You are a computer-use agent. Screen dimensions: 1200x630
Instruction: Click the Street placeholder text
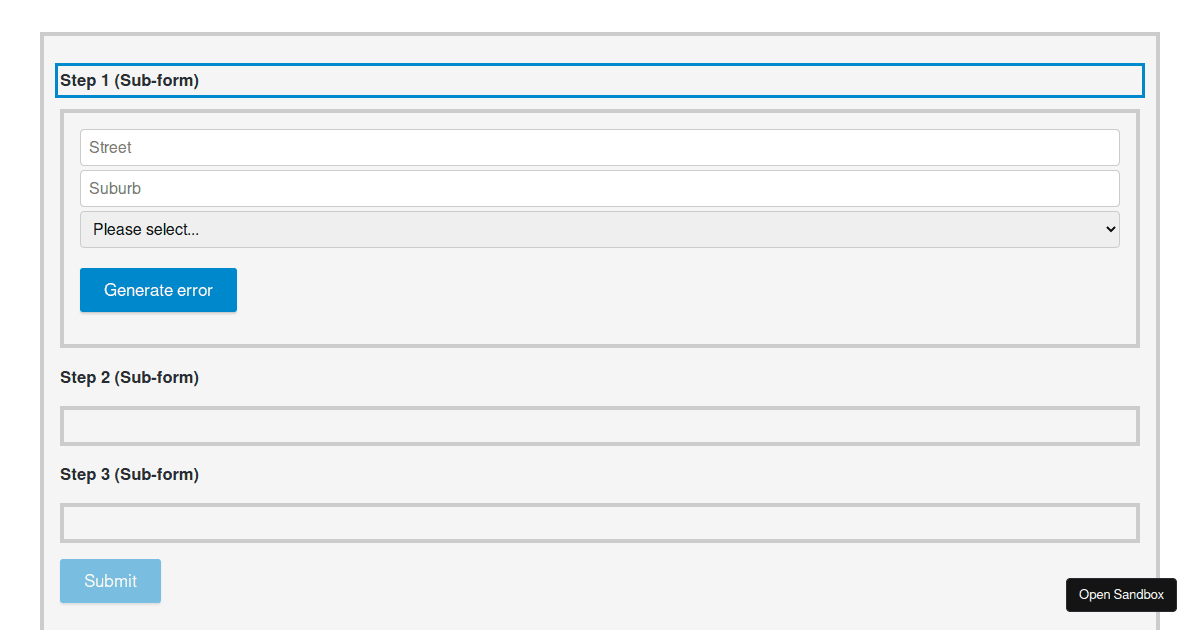109,147
